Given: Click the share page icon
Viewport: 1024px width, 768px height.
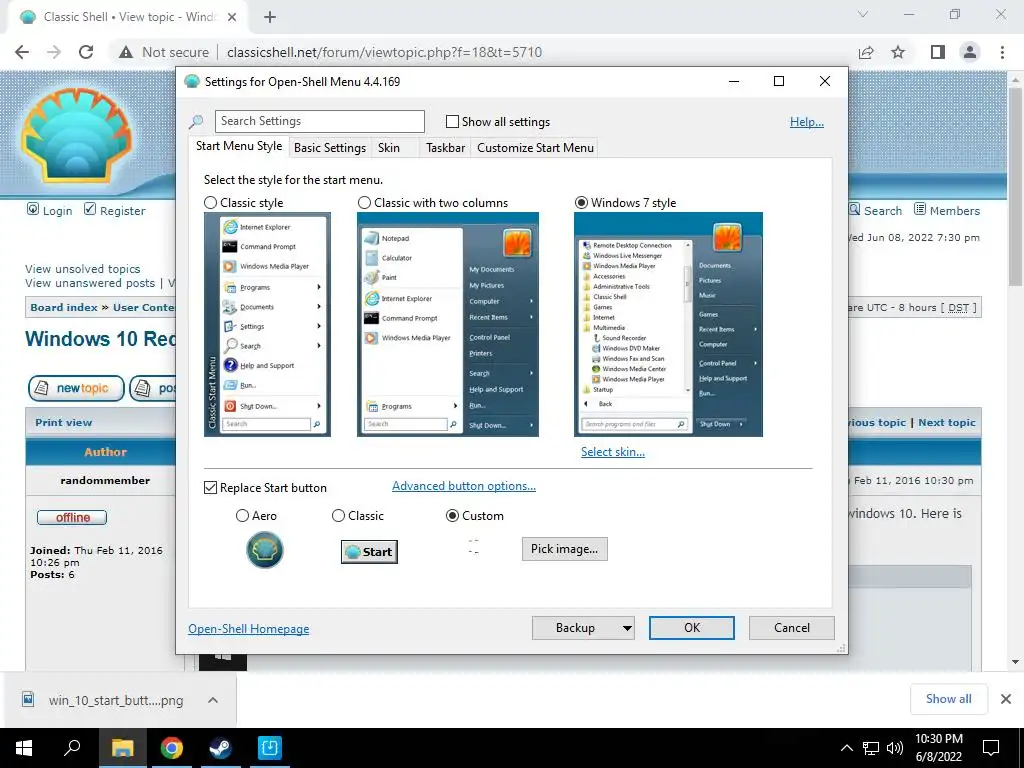Looking at the screenshot, I should coord(866,52).
